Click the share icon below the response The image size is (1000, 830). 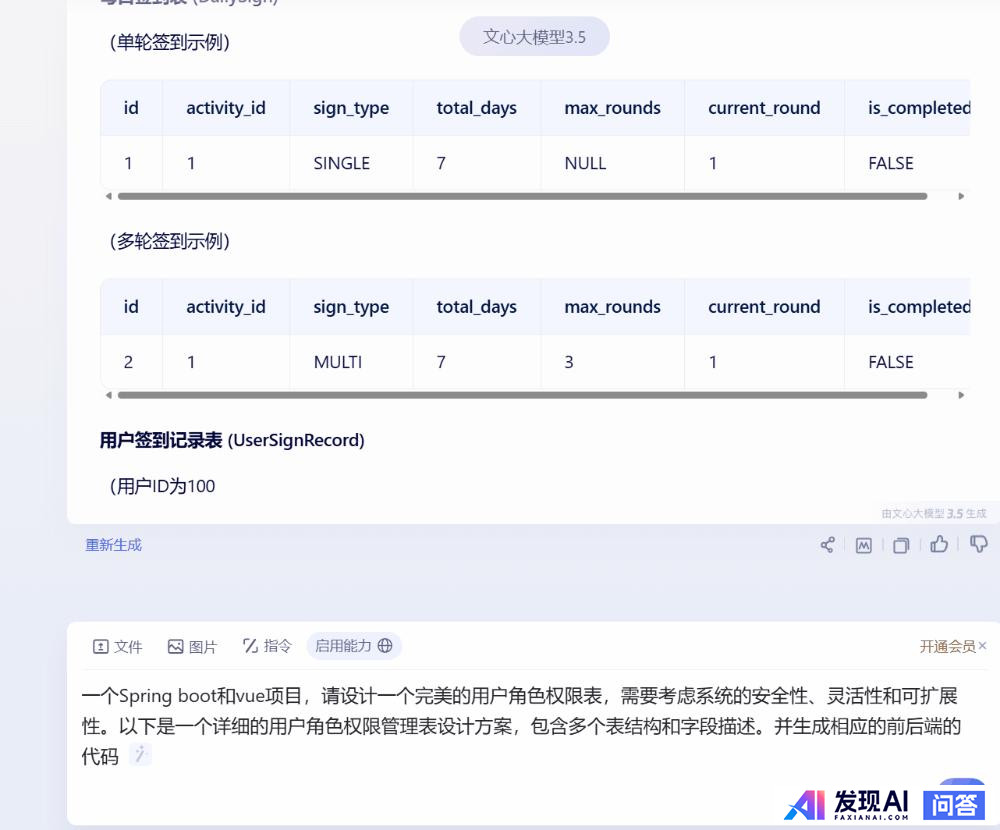click(x=827, y=545)
